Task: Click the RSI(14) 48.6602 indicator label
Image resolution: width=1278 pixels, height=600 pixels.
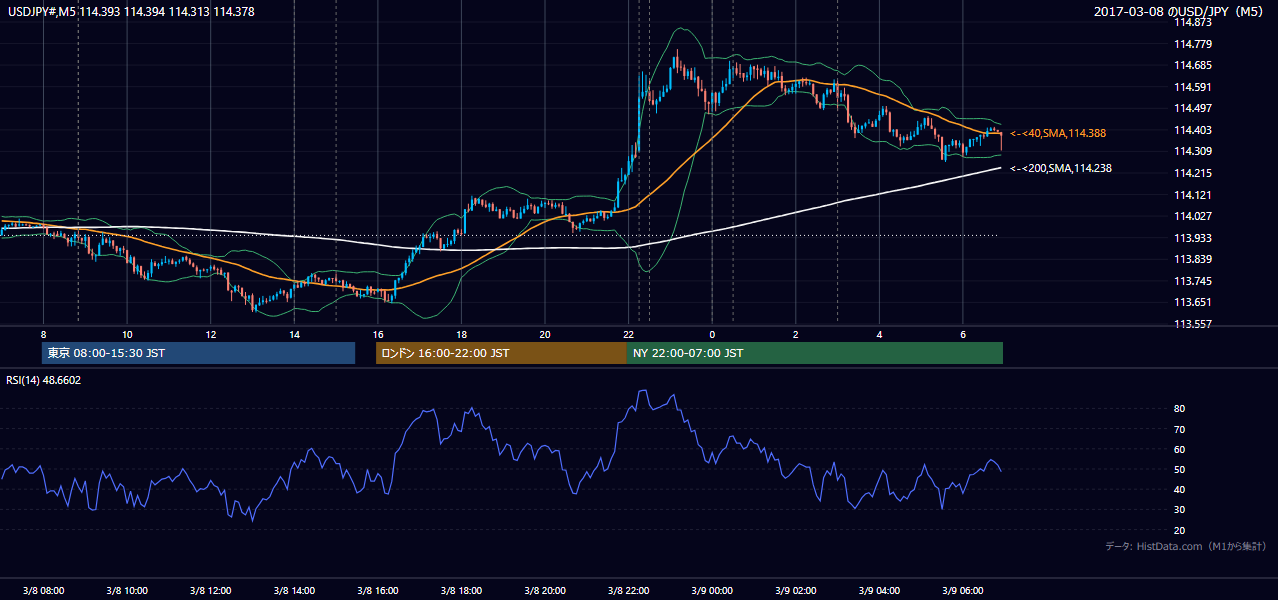Action: coord(44,380)
